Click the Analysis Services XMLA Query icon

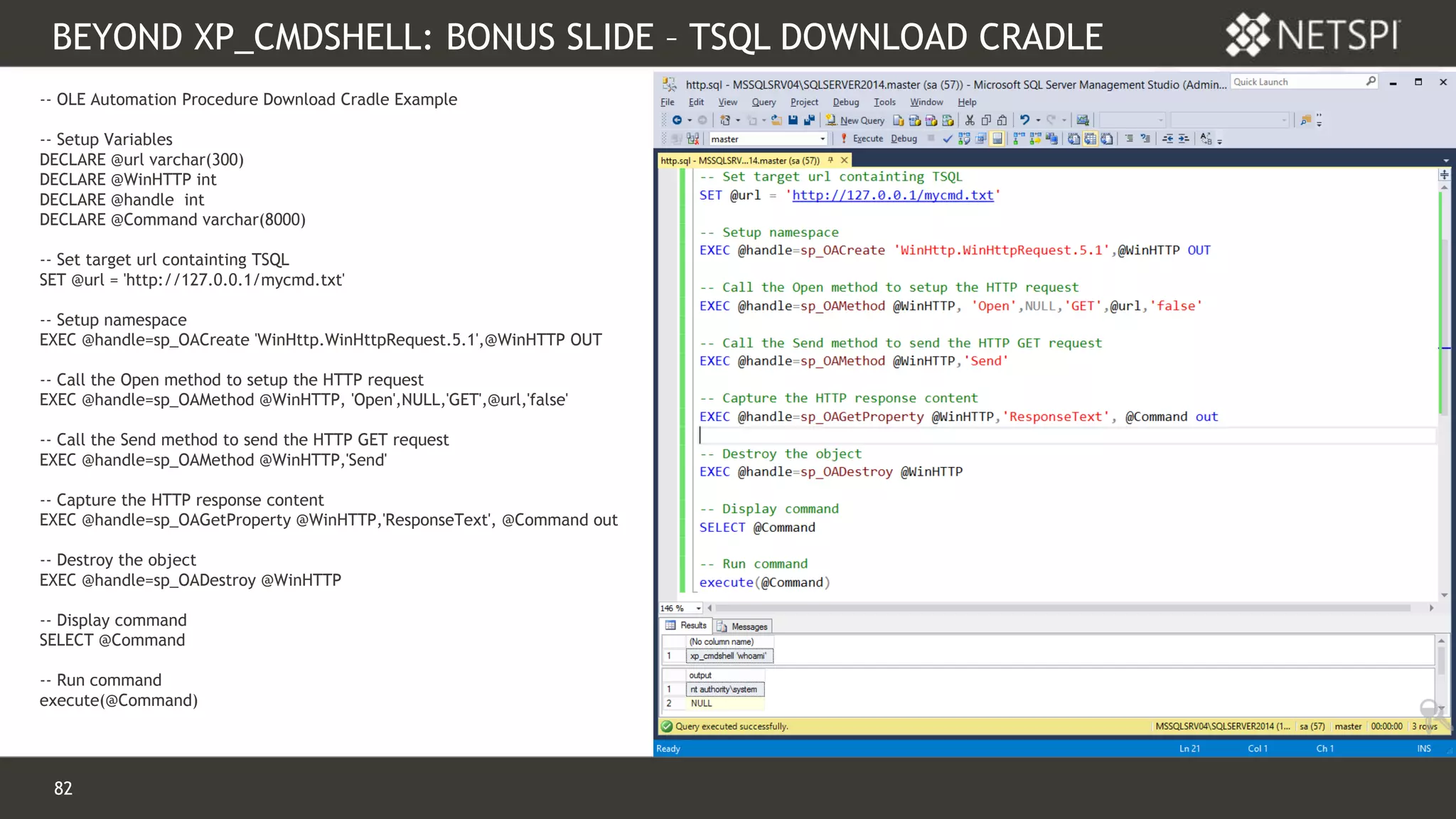pyautogui.click(x=948, y=120)
